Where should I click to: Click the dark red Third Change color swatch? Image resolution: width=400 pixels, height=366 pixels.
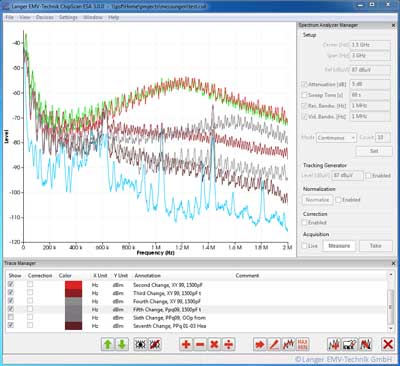coord(73,293)
